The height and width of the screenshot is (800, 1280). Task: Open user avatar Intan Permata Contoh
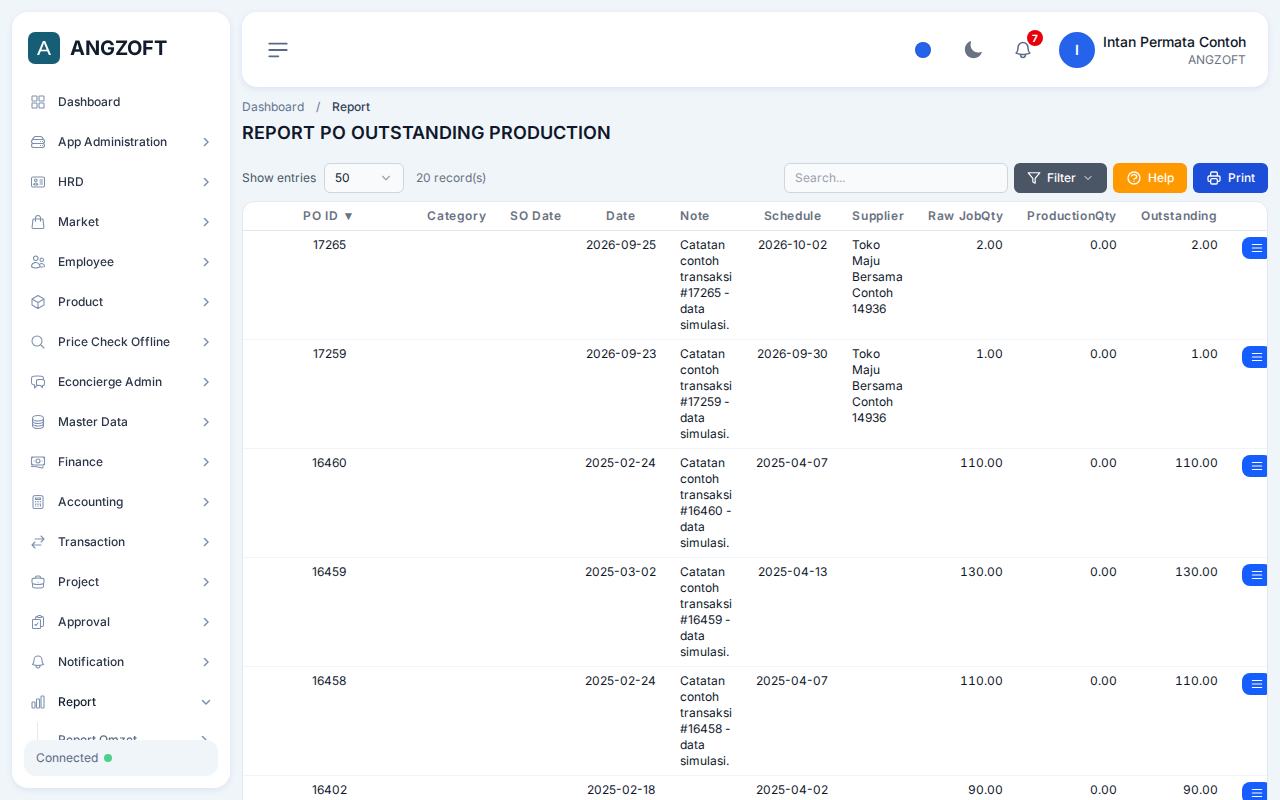tap(1077, 50)
